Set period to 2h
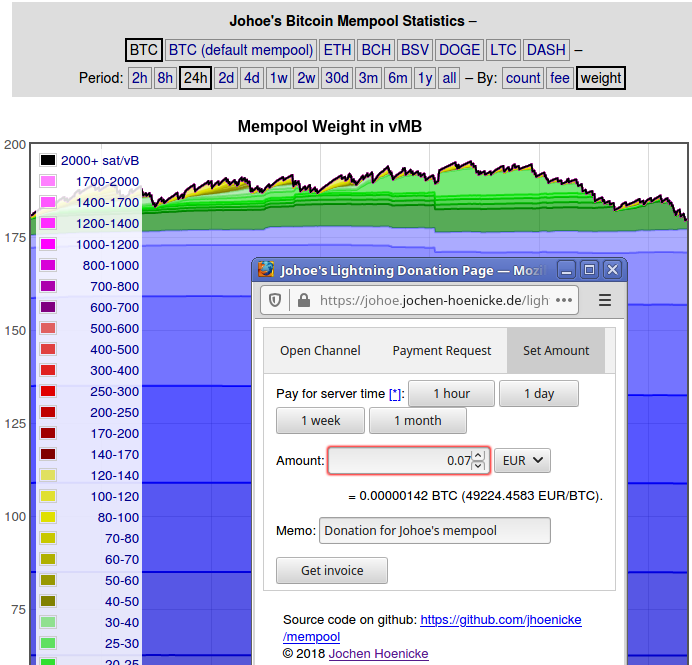The image size is (692, 665). 139,78
